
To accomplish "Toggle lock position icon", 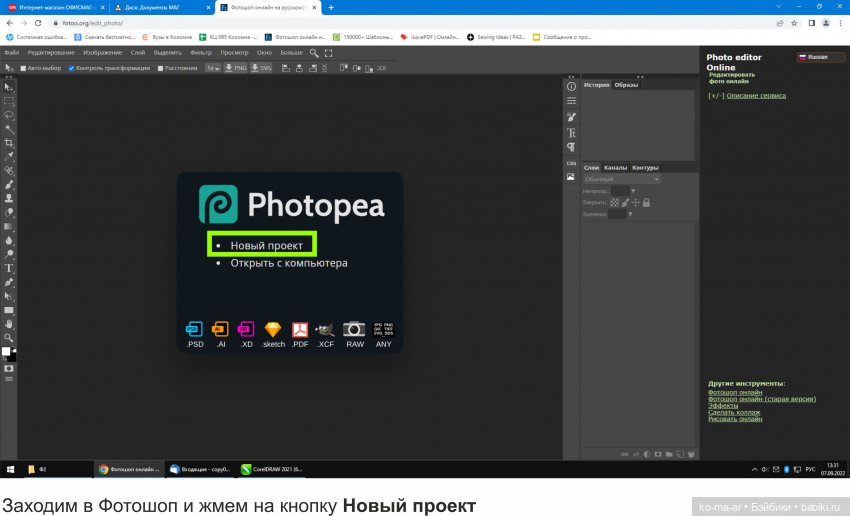I will click(x=635, y=203).
